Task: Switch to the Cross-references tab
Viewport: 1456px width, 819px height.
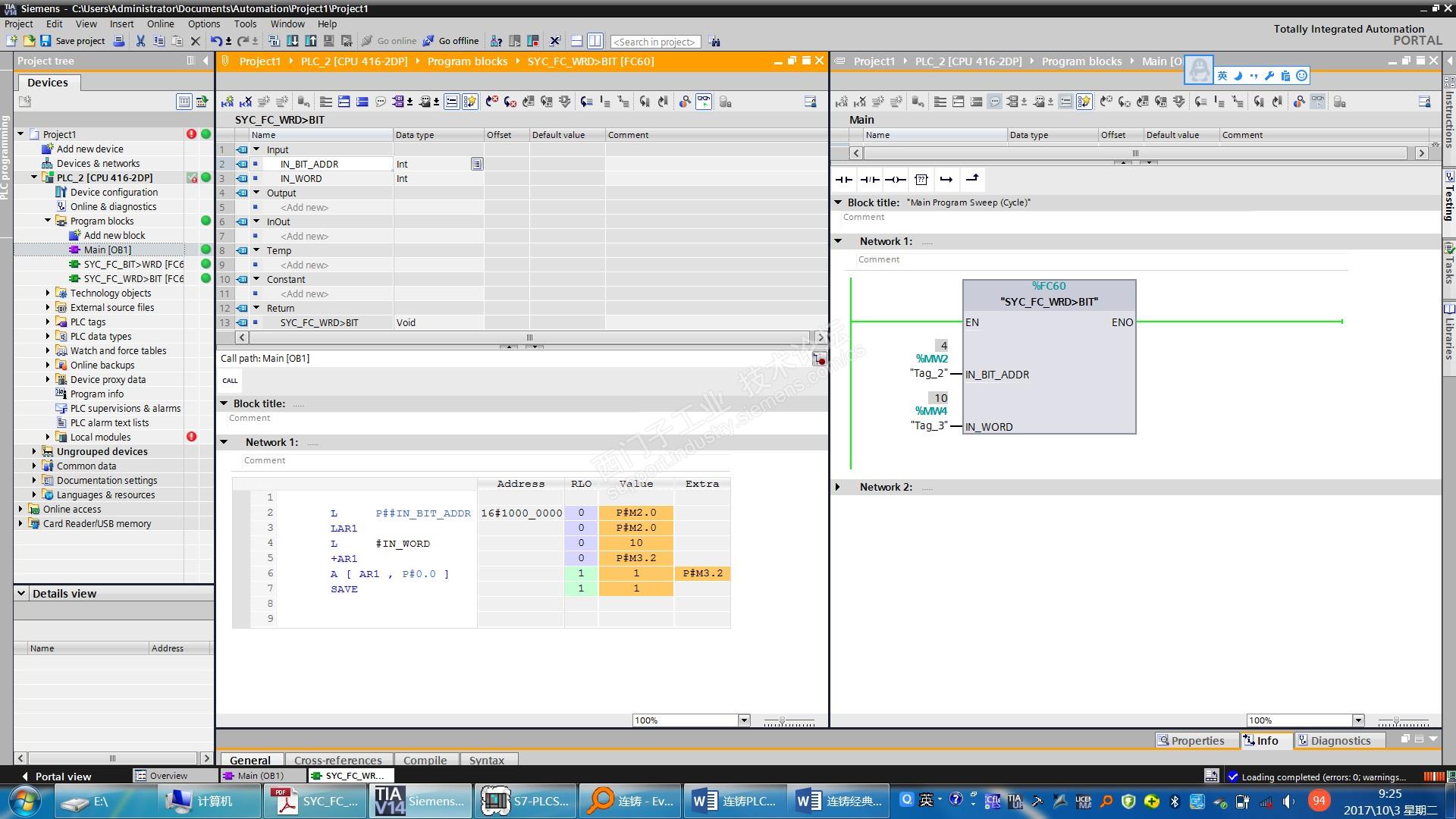Action: point(337,760)
